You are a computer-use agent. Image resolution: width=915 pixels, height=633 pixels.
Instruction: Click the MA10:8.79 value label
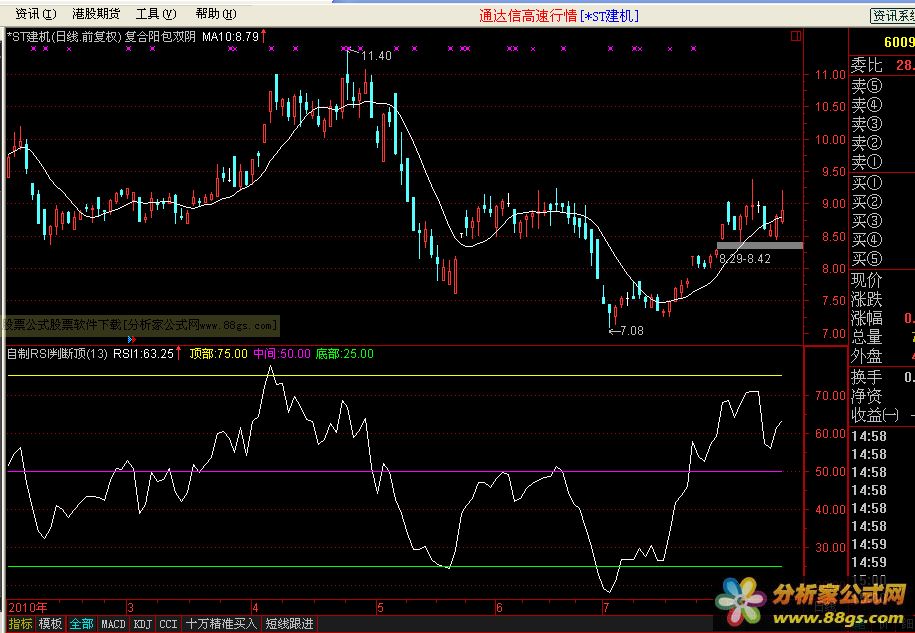coord(231,36)
